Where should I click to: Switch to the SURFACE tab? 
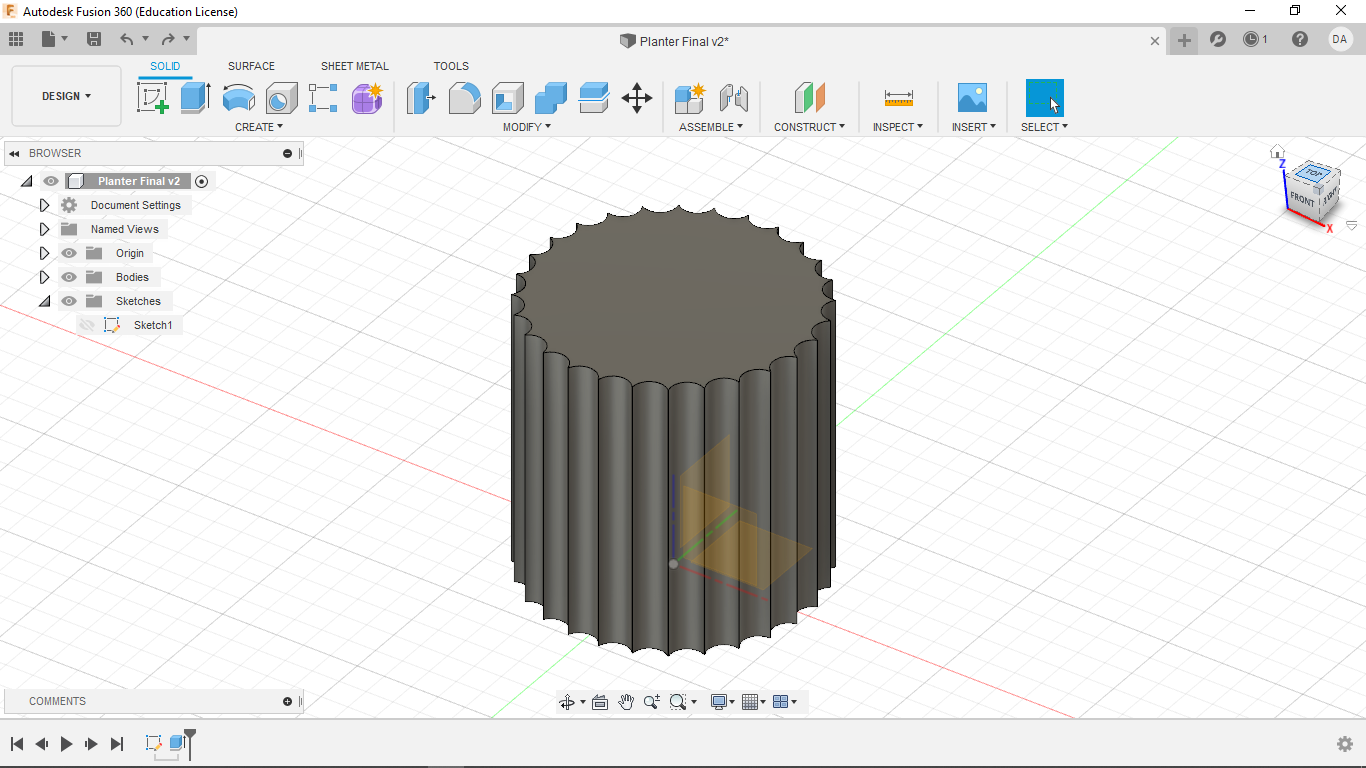pos(251,66)
